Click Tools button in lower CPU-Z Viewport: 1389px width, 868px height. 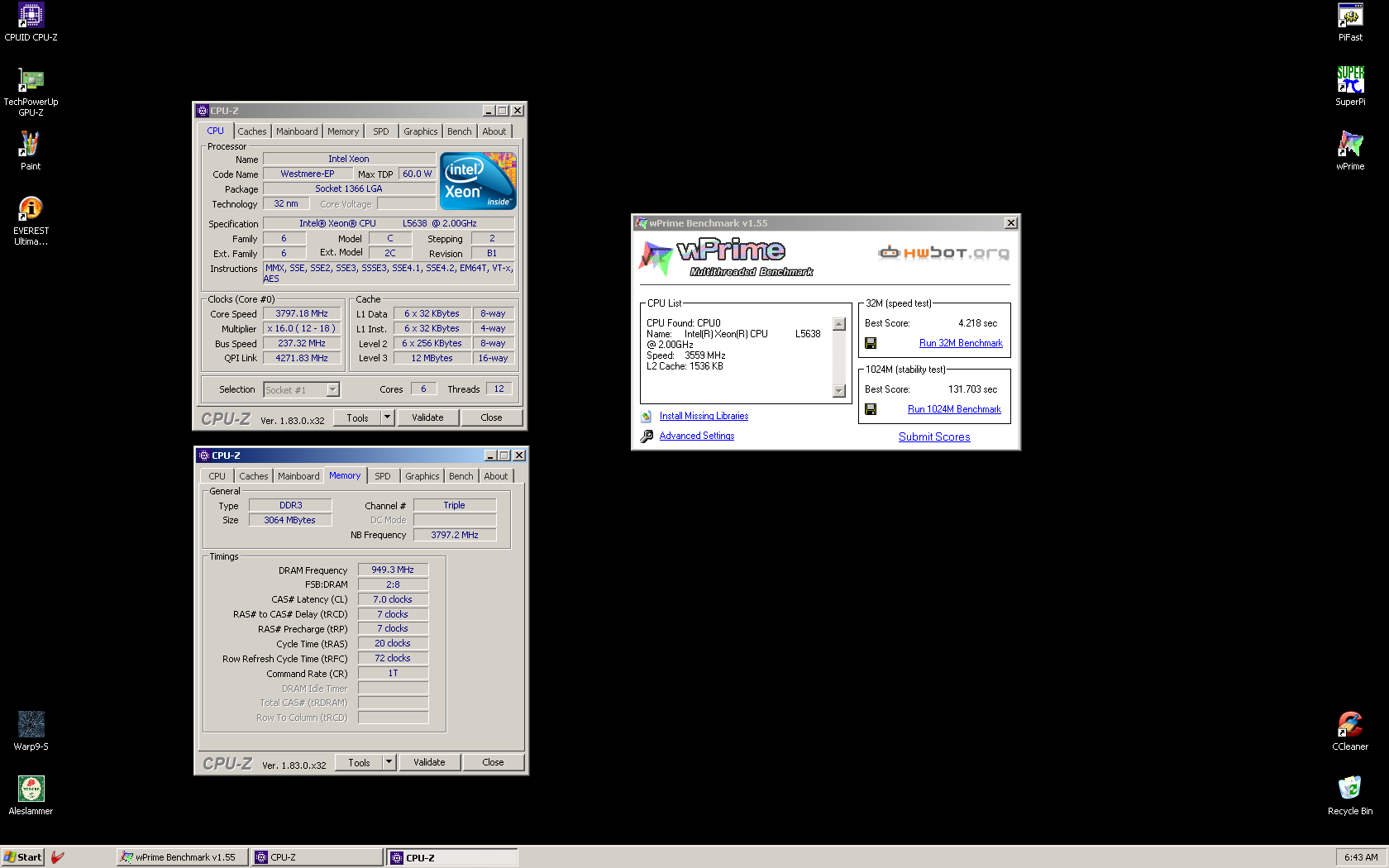pyautogui.click(x=359, y=762)
